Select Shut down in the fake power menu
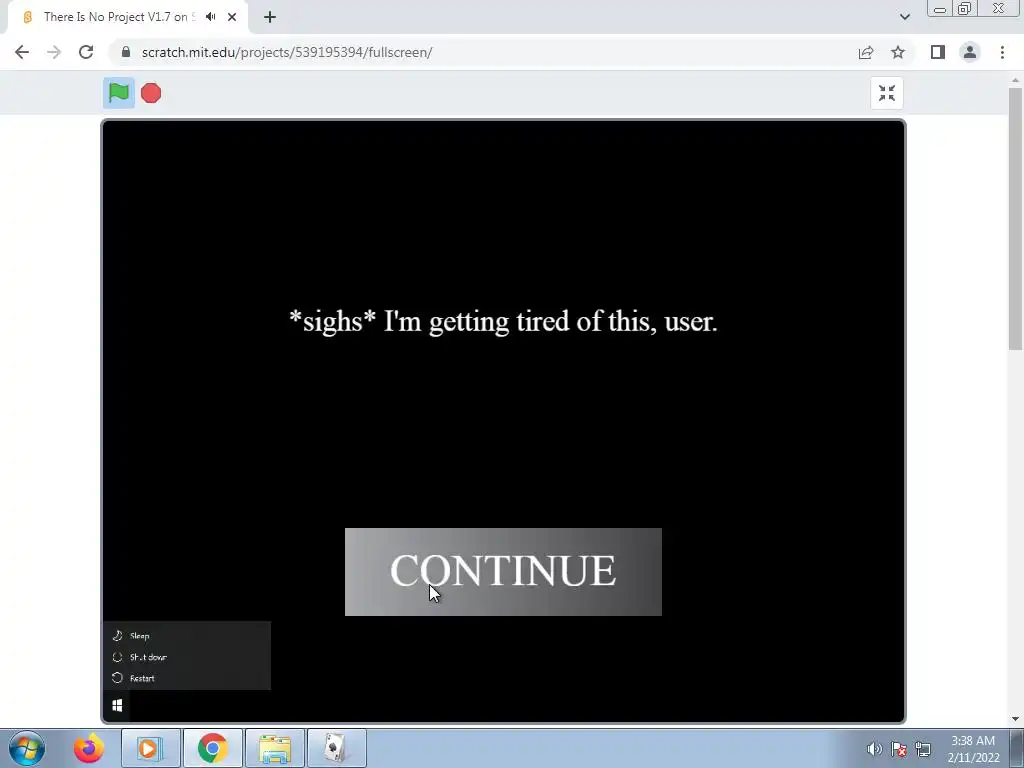The height and width of the screenshot is (768, 1024). pyautogui.click(x=187, y=657)
